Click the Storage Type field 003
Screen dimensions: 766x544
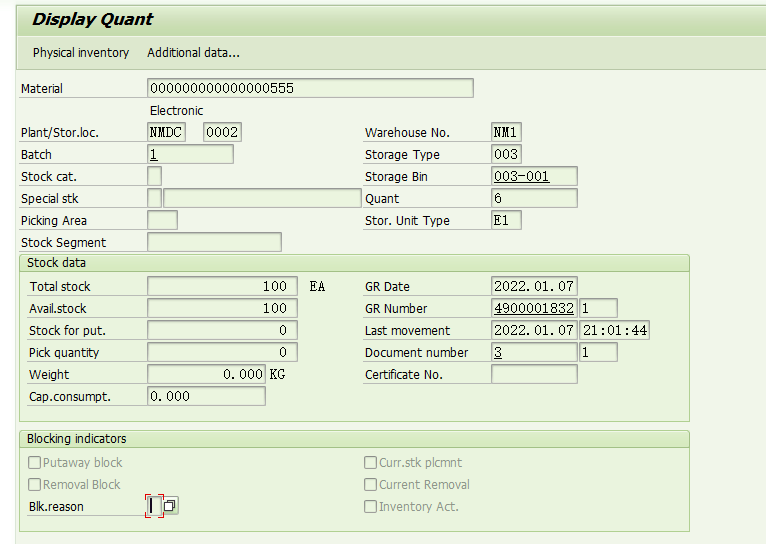[x=506, y=154]
